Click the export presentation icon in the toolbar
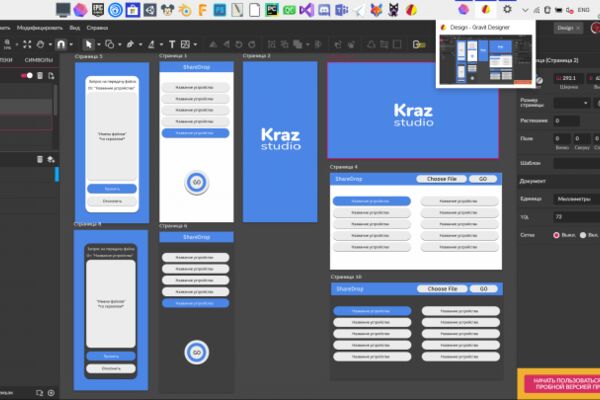600x400 pixels. click(x=419, y=44)
